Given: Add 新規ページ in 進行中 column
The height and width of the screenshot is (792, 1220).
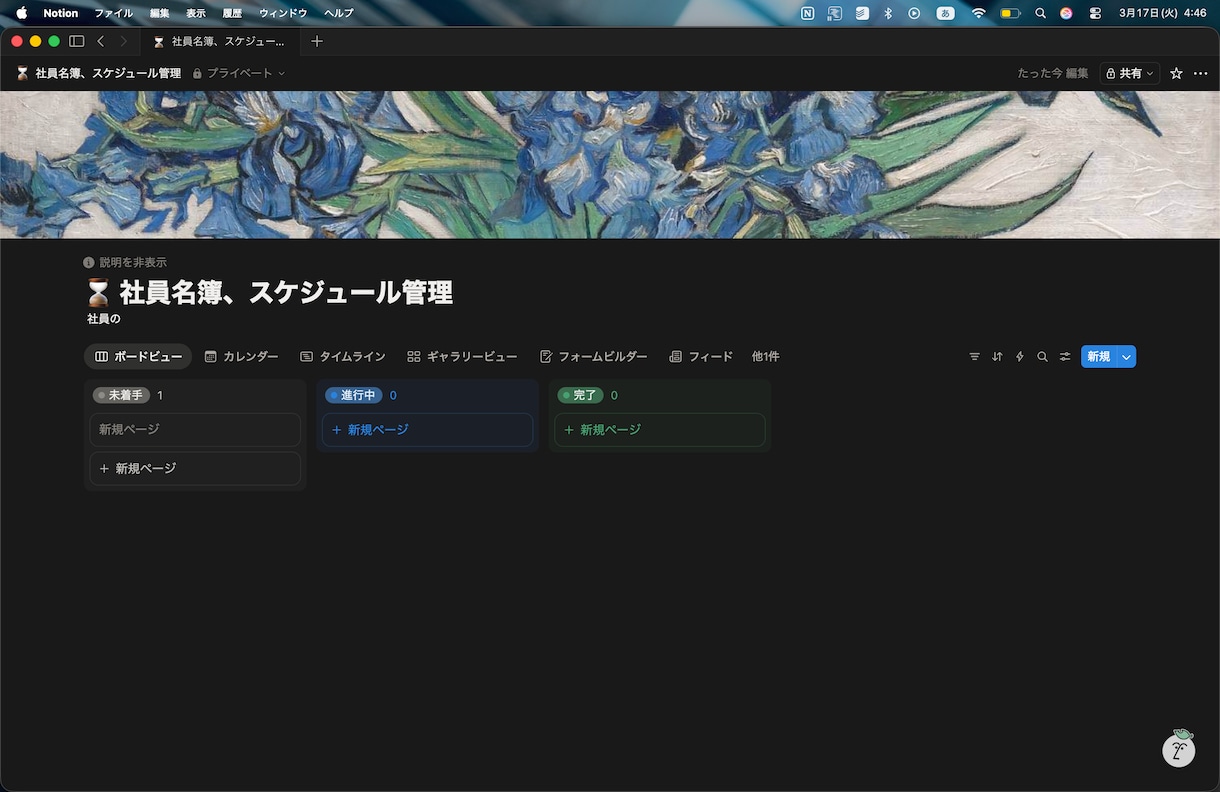Looking at the screenshot, I should [x=427, y=430].
